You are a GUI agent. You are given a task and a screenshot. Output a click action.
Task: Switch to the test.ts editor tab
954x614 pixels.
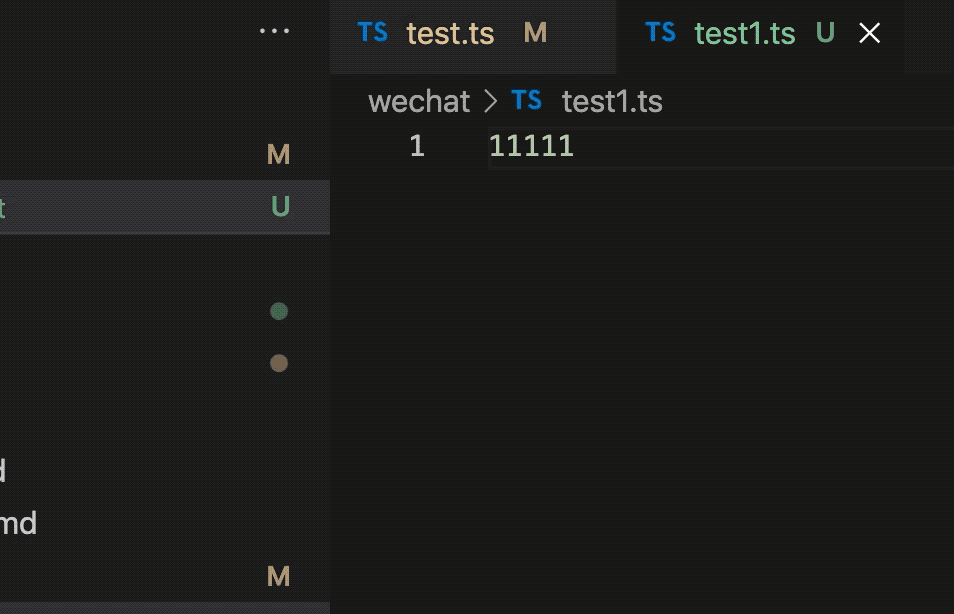point(450,34)
